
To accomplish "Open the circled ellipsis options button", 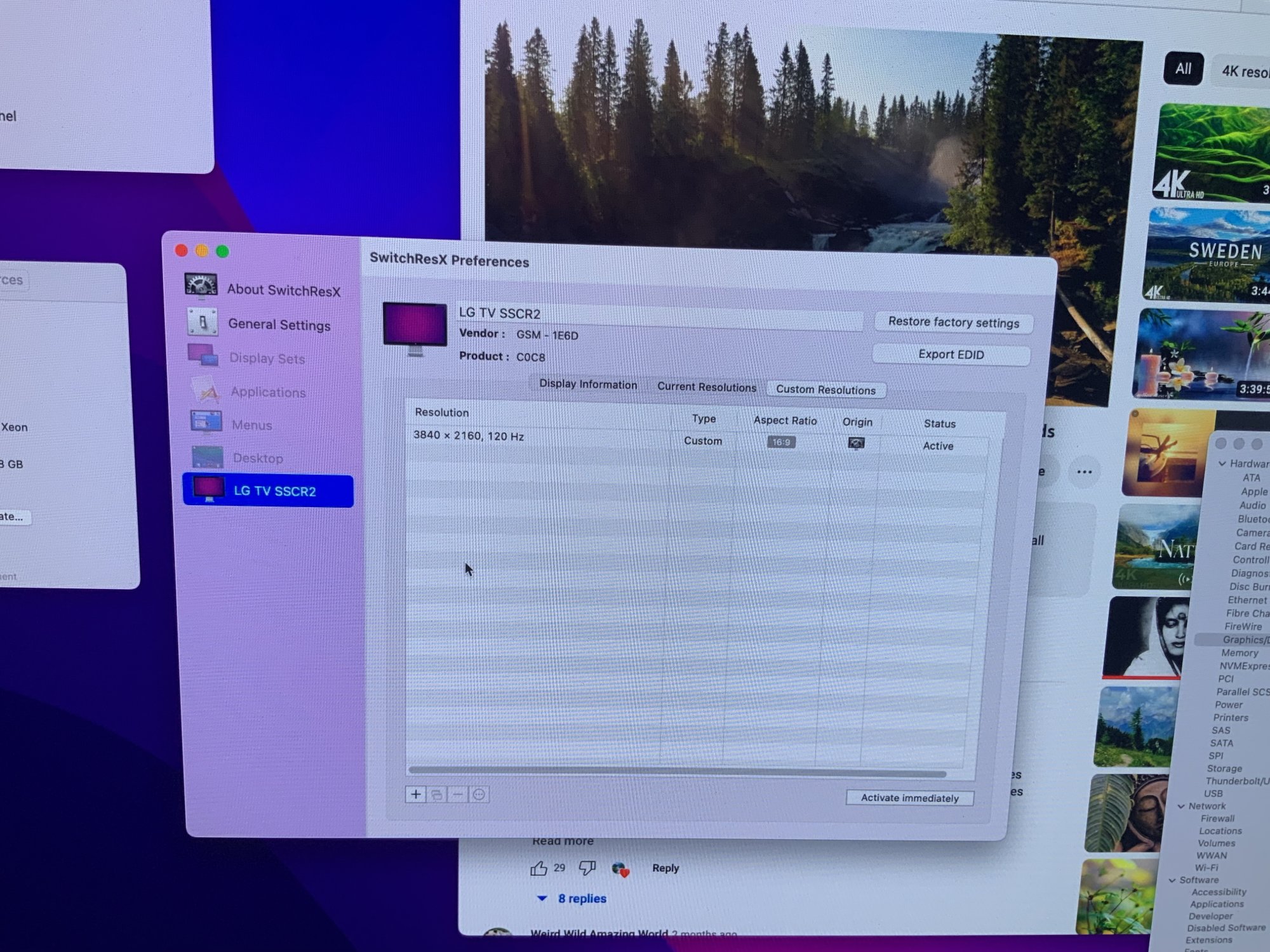I will [479, 795].
